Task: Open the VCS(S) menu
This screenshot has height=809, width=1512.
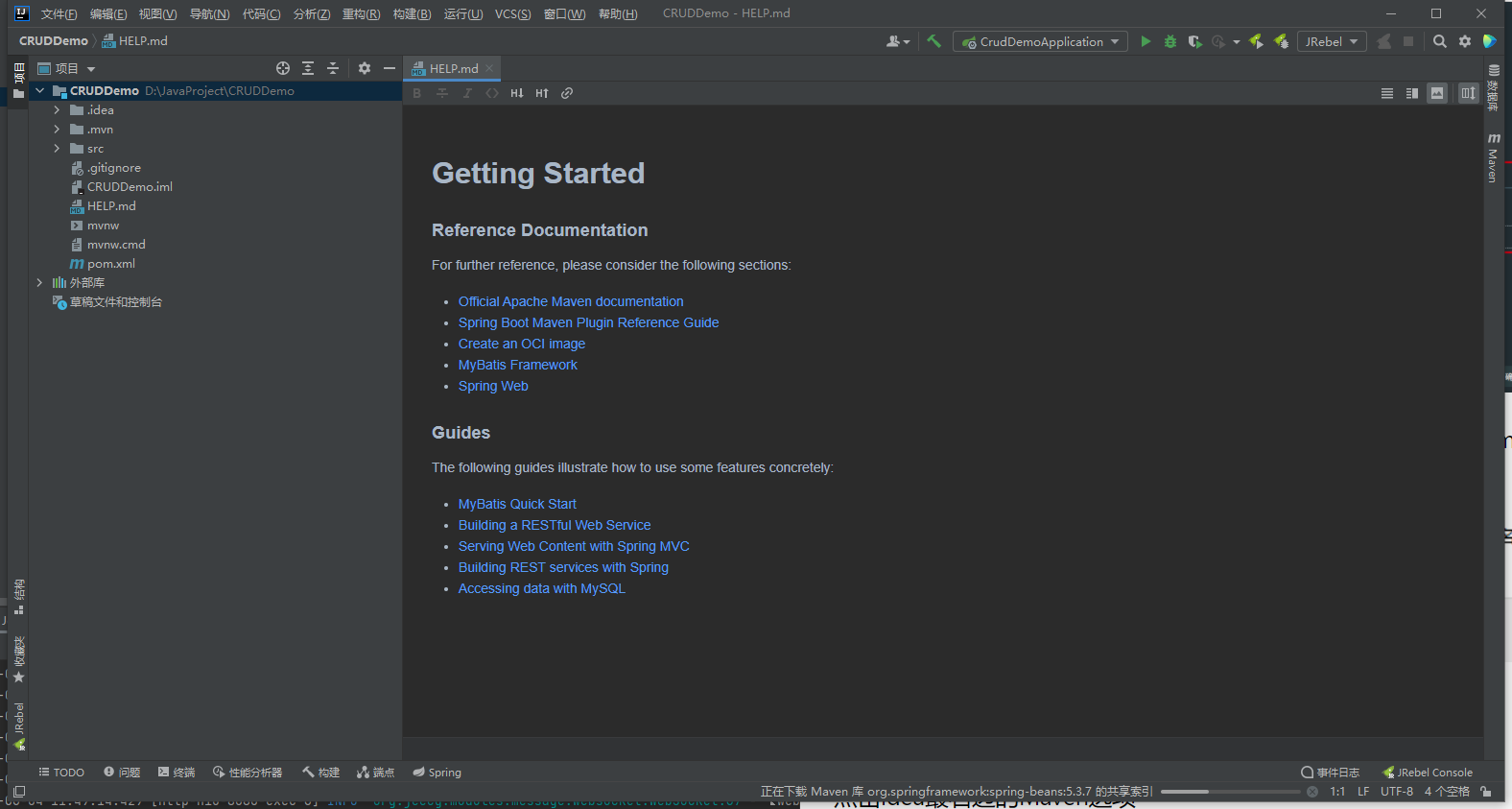Action: coord(512,13)
